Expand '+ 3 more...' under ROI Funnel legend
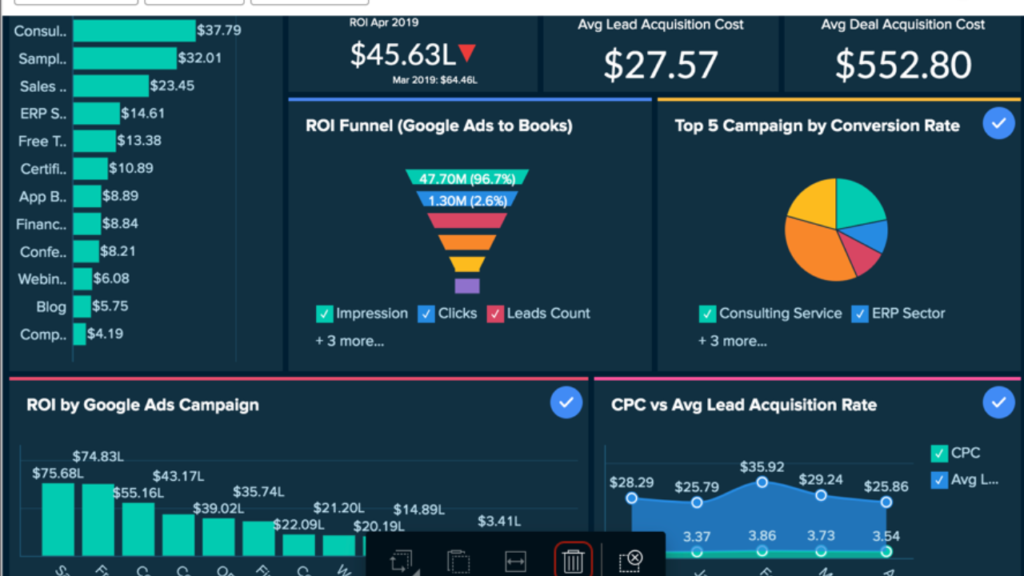 (349, 341)
